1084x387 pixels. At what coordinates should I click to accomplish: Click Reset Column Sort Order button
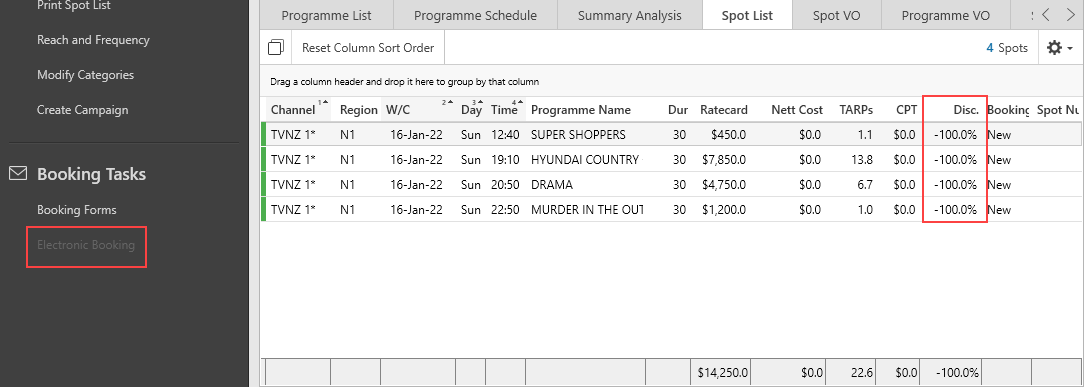tap(368, 48)
